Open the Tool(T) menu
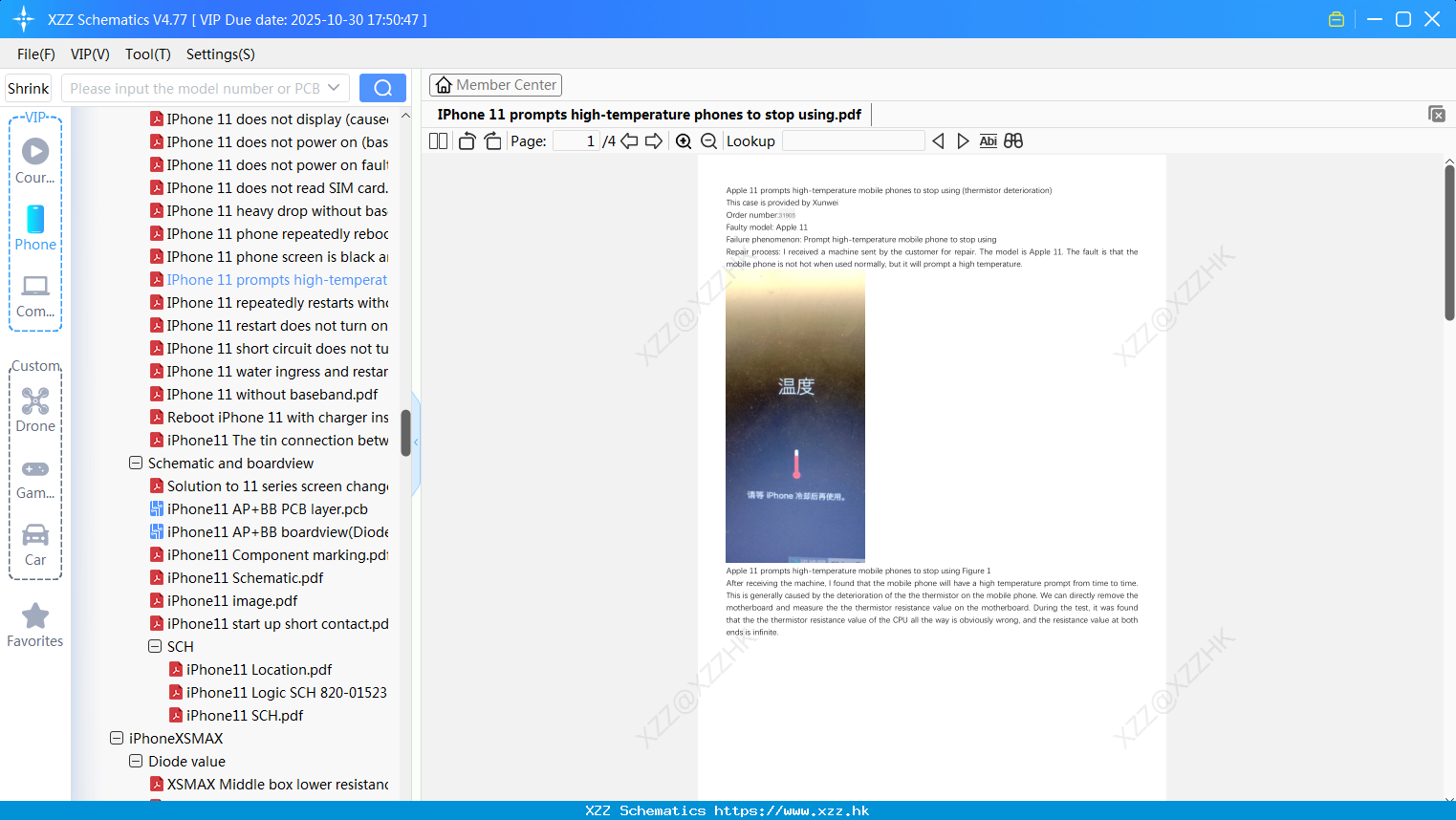The image size is (1456, 820). coord(147,54)
